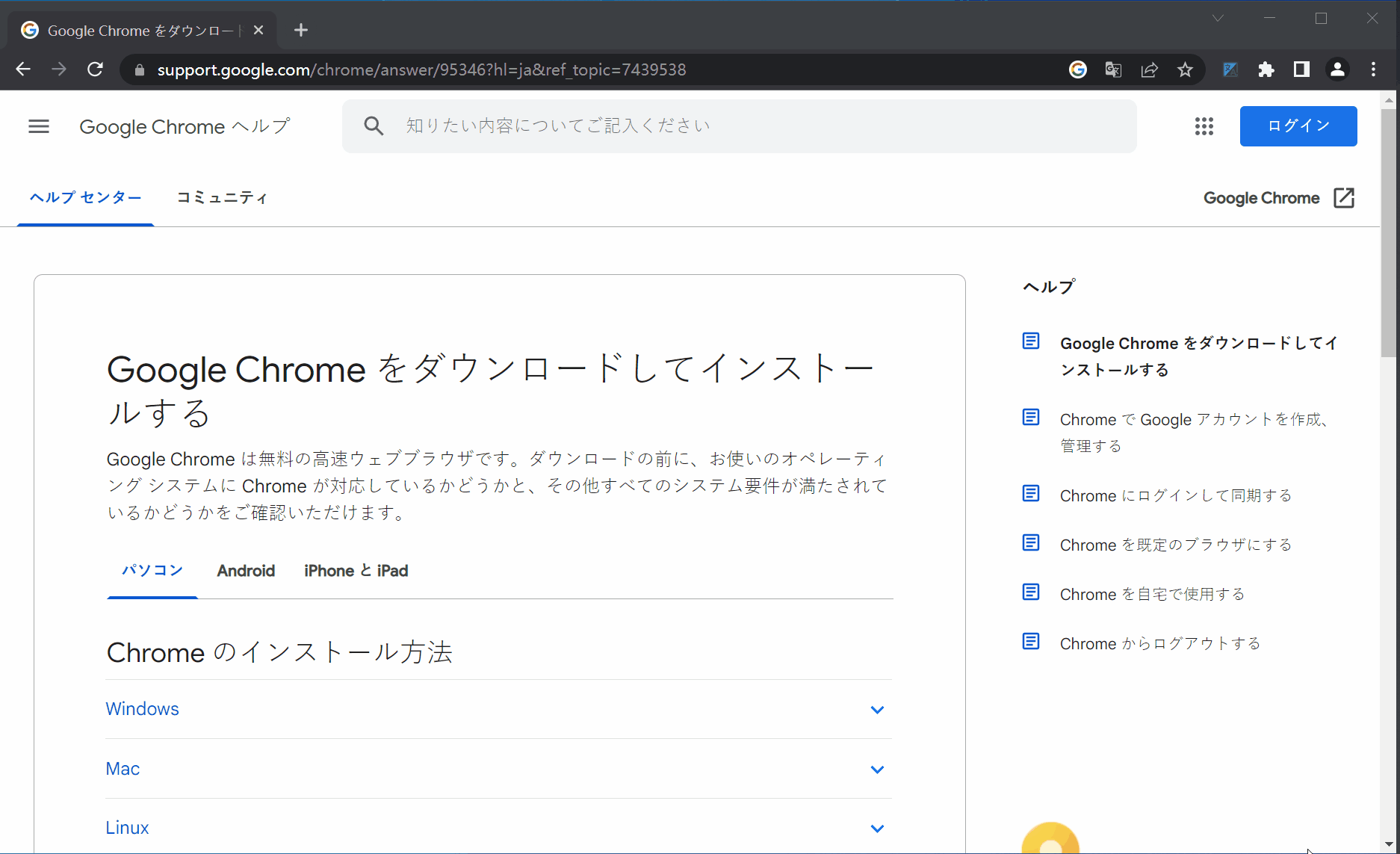Click the scrollbar up arrow
1400x854 pixels.
(x=1389, y=100)
